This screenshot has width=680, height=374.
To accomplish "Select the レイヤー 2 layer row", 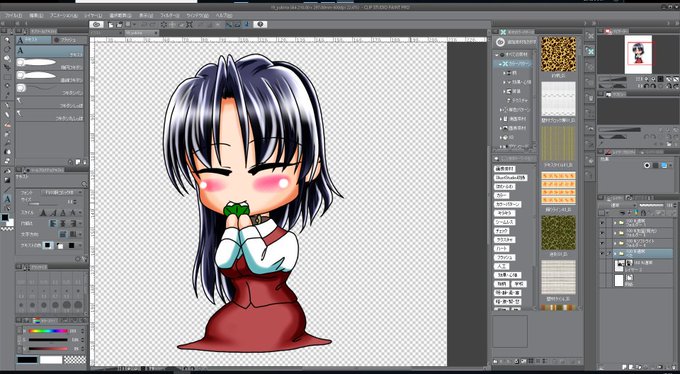I will pos(636,266).
